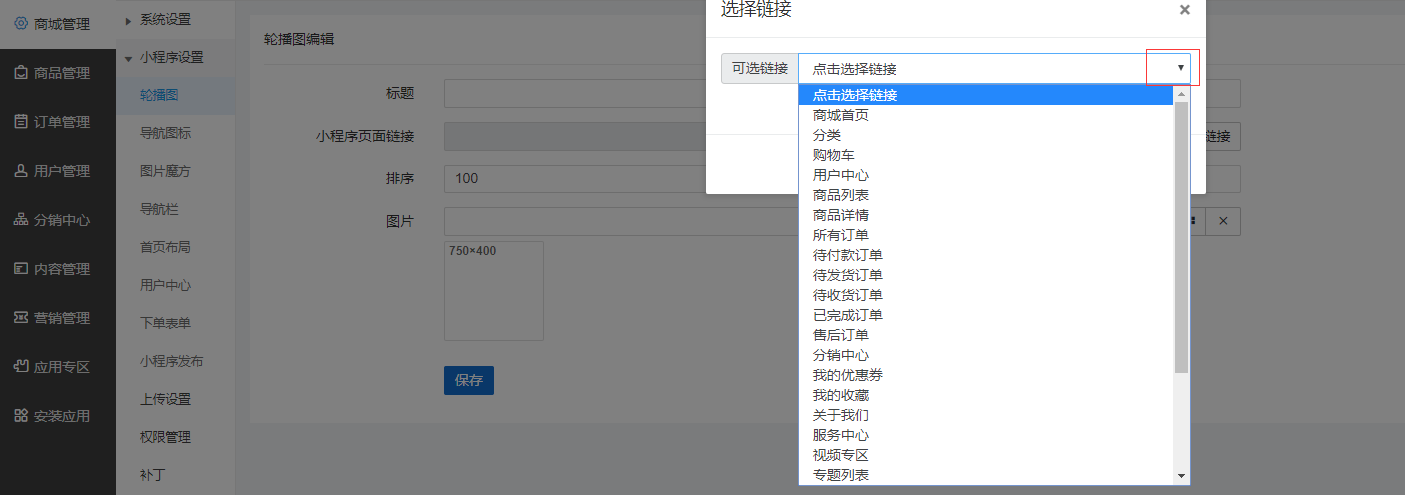
Task: Open 内容管理 using its sidebar icon
Action: [x=21, y=269]
